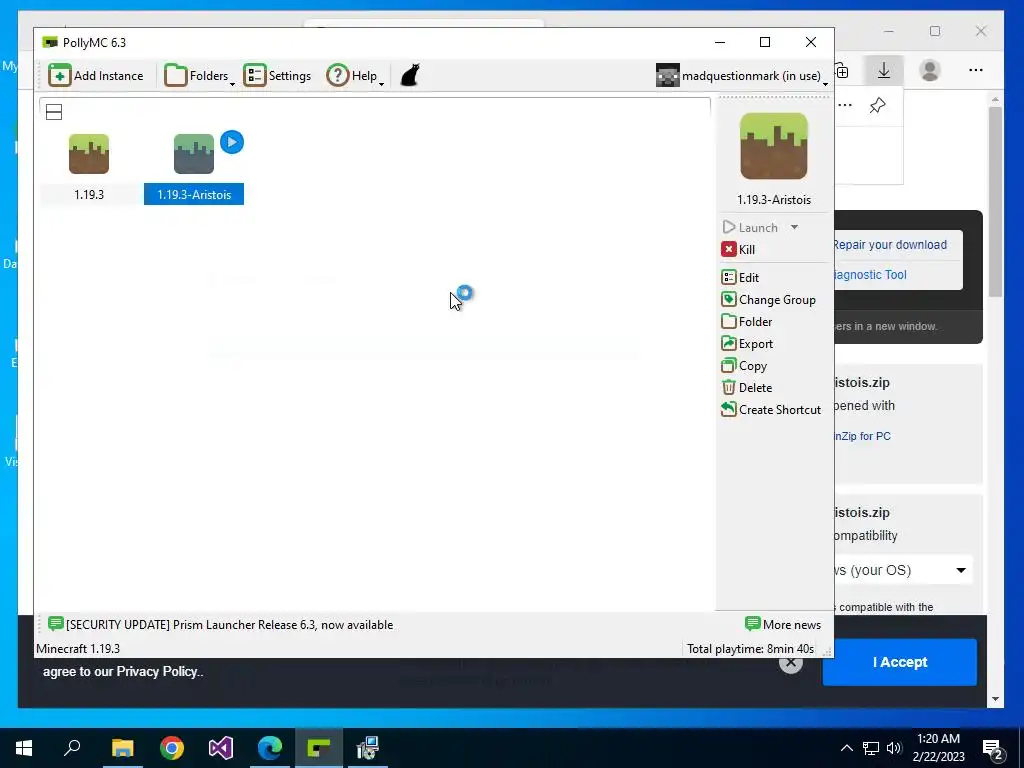Click the browser page vertical scrollbar
This screenshot has height=768, width=1024.
995,203
